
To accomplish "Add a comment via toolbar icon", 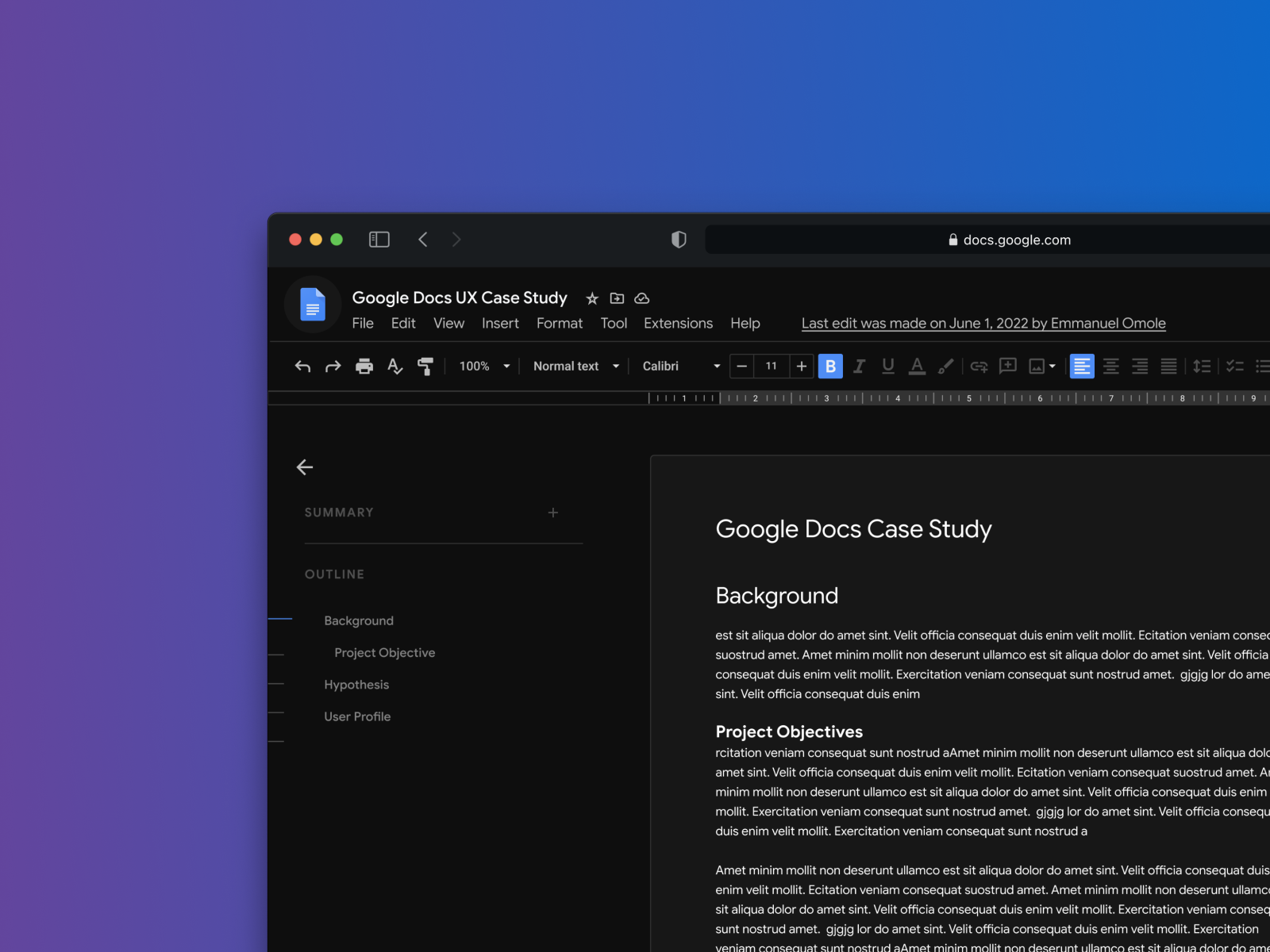I will pyautogui.click(x=1008, y=366).
